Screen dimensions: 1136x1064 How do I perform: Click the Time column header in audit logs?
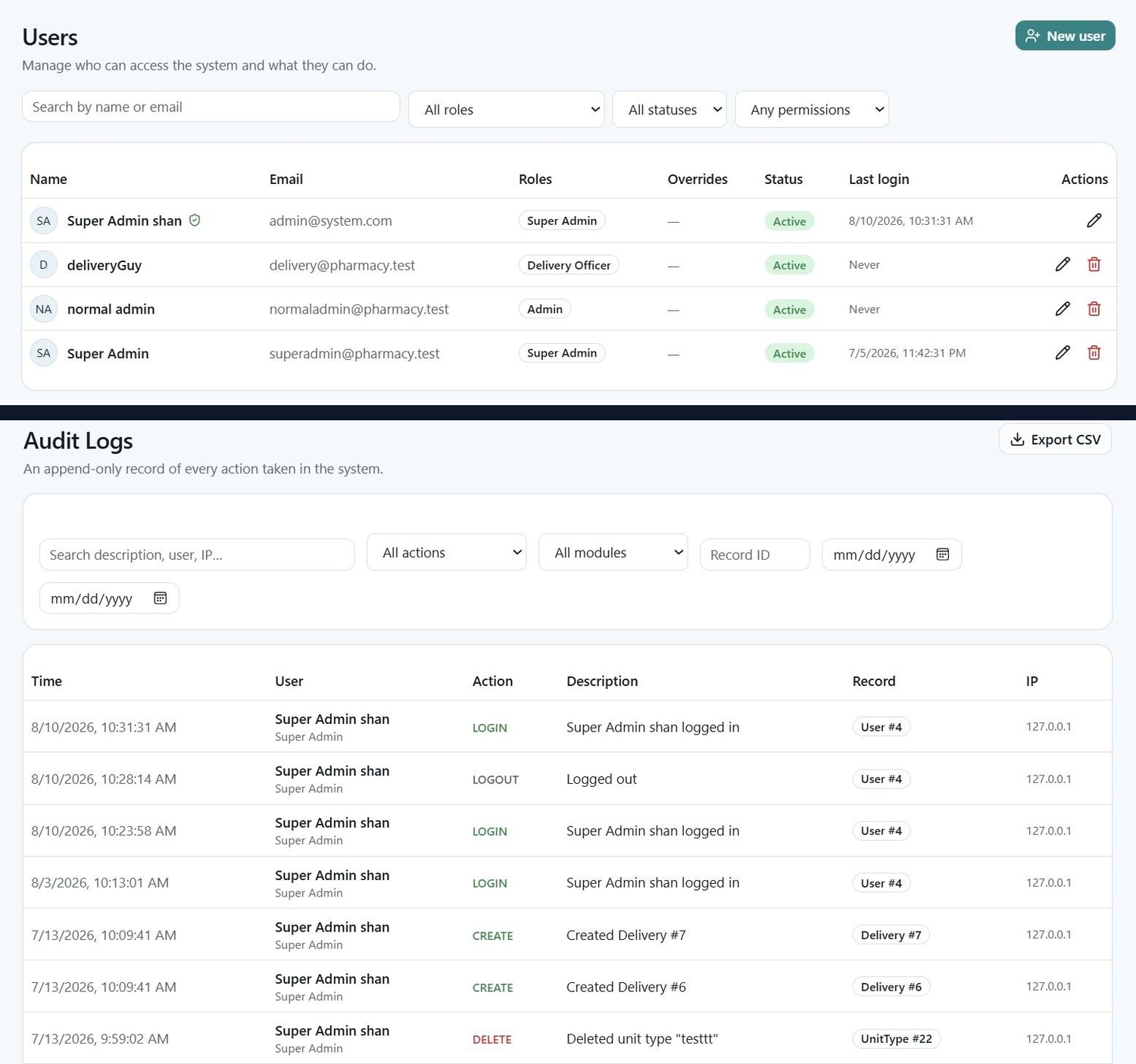click(46, 681)
